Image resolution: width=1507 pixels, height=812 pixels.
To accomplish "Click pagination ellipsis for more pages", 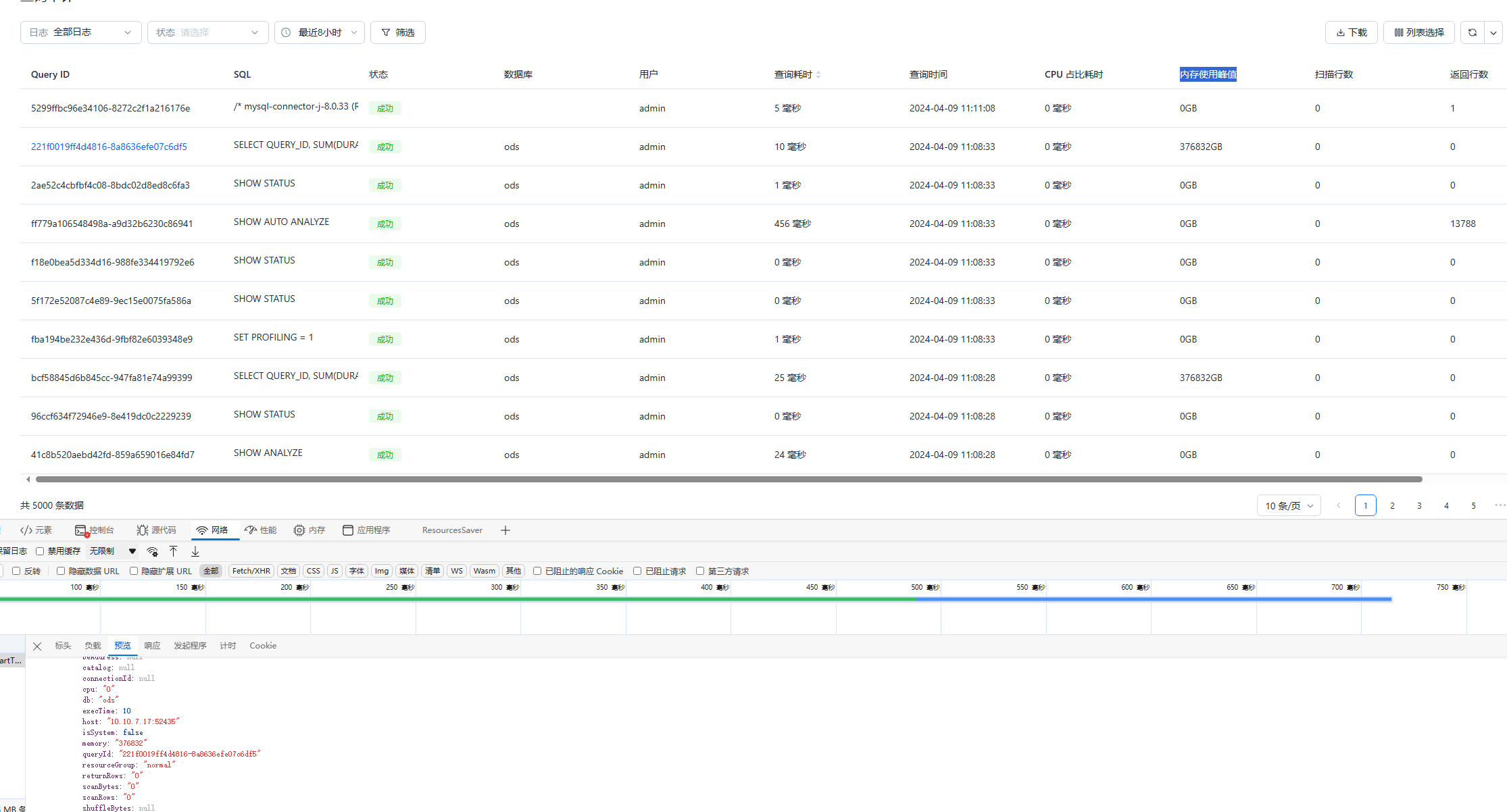I will [1500, 505].
